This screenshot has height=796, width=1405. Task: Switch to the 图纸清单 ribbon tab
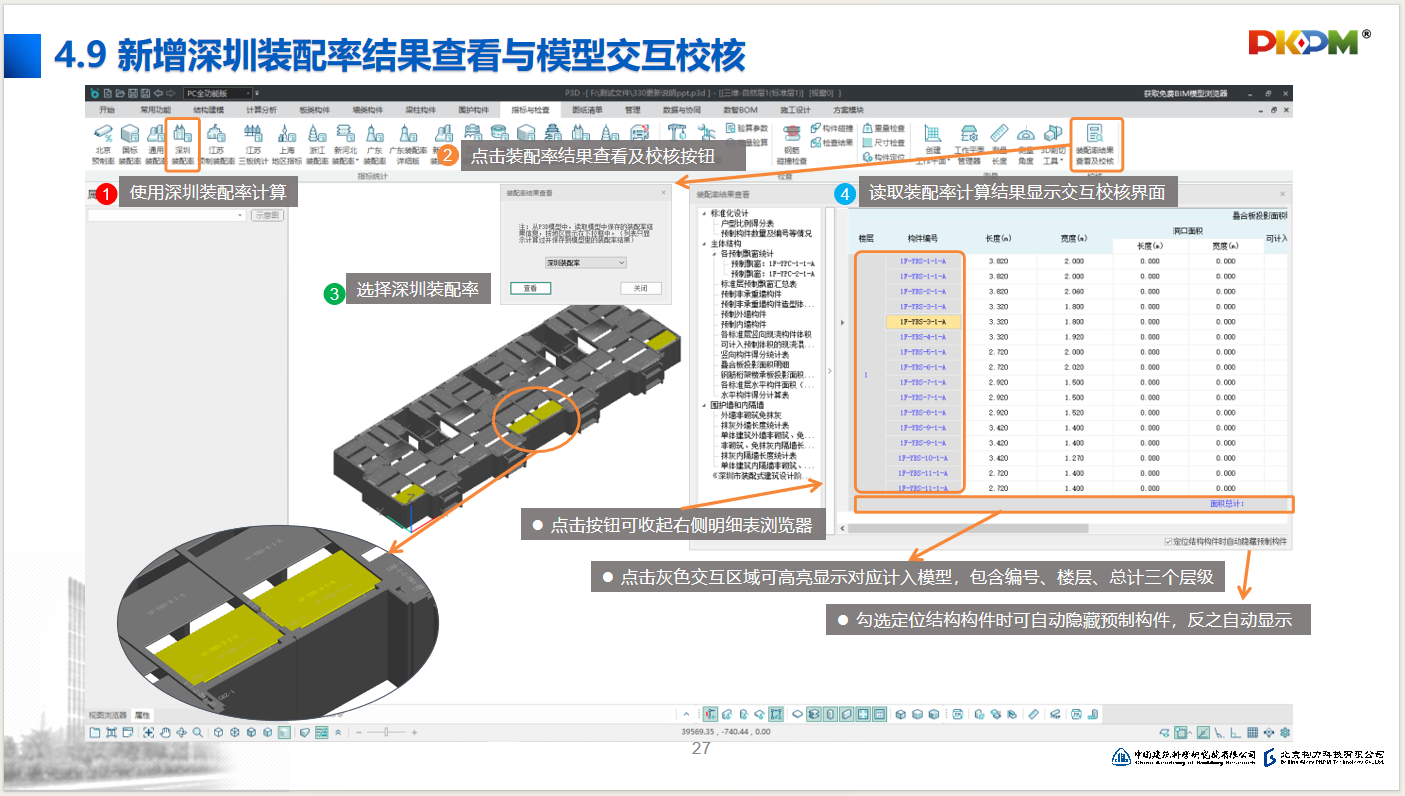588,109
